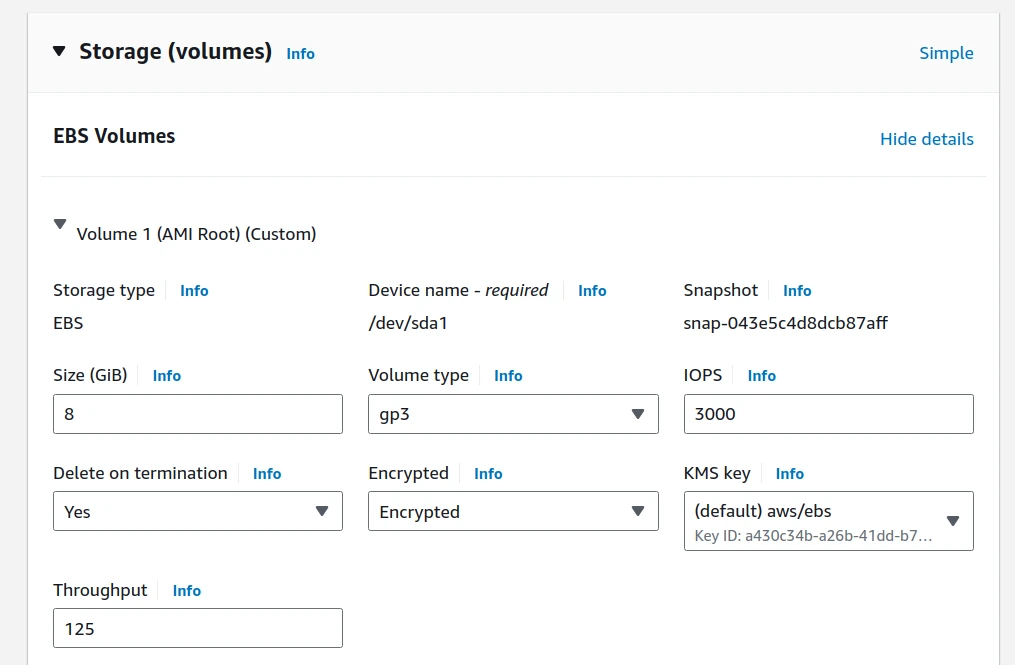This screenshot has height=665, width=1015.
Task: Open Info link beside IOPS
Action: 761,376
